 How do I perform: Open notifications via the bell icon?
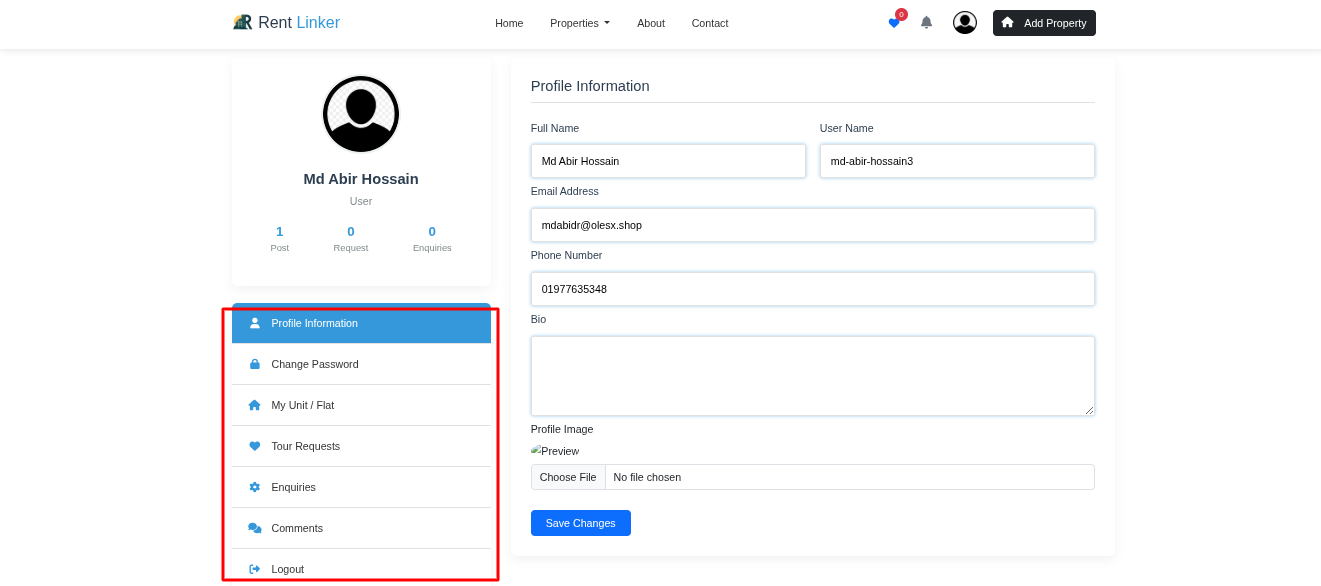pos(926,22)
